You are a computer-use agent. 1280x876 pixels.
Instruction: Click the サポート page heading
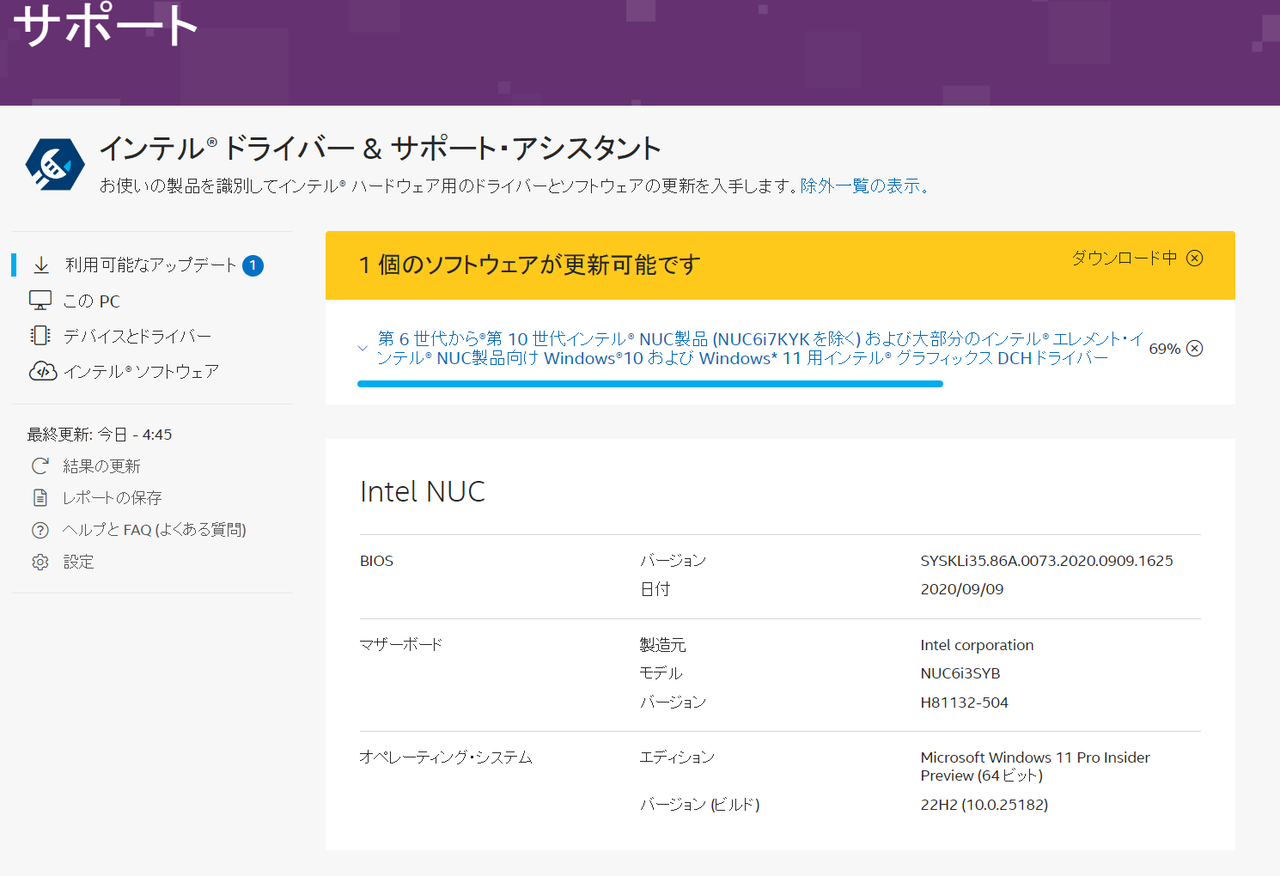106,27
